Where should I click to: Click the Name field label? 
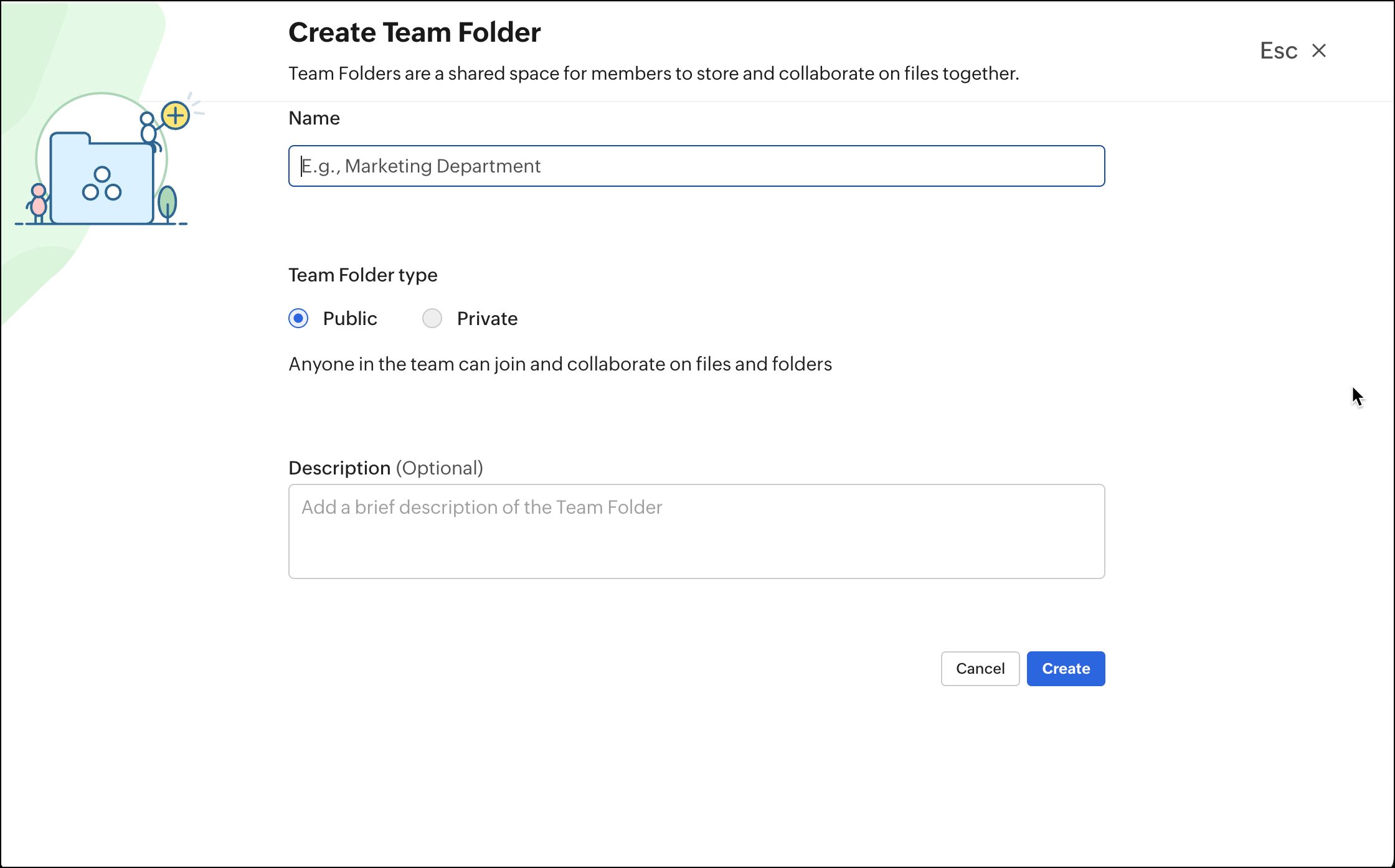[314, 118]
